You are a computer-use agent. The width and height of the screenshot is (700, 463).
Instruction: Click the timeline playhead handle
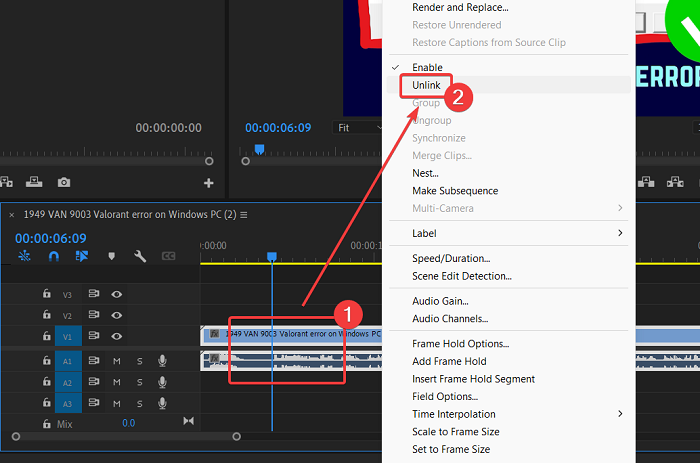click(x=271, y=256)
